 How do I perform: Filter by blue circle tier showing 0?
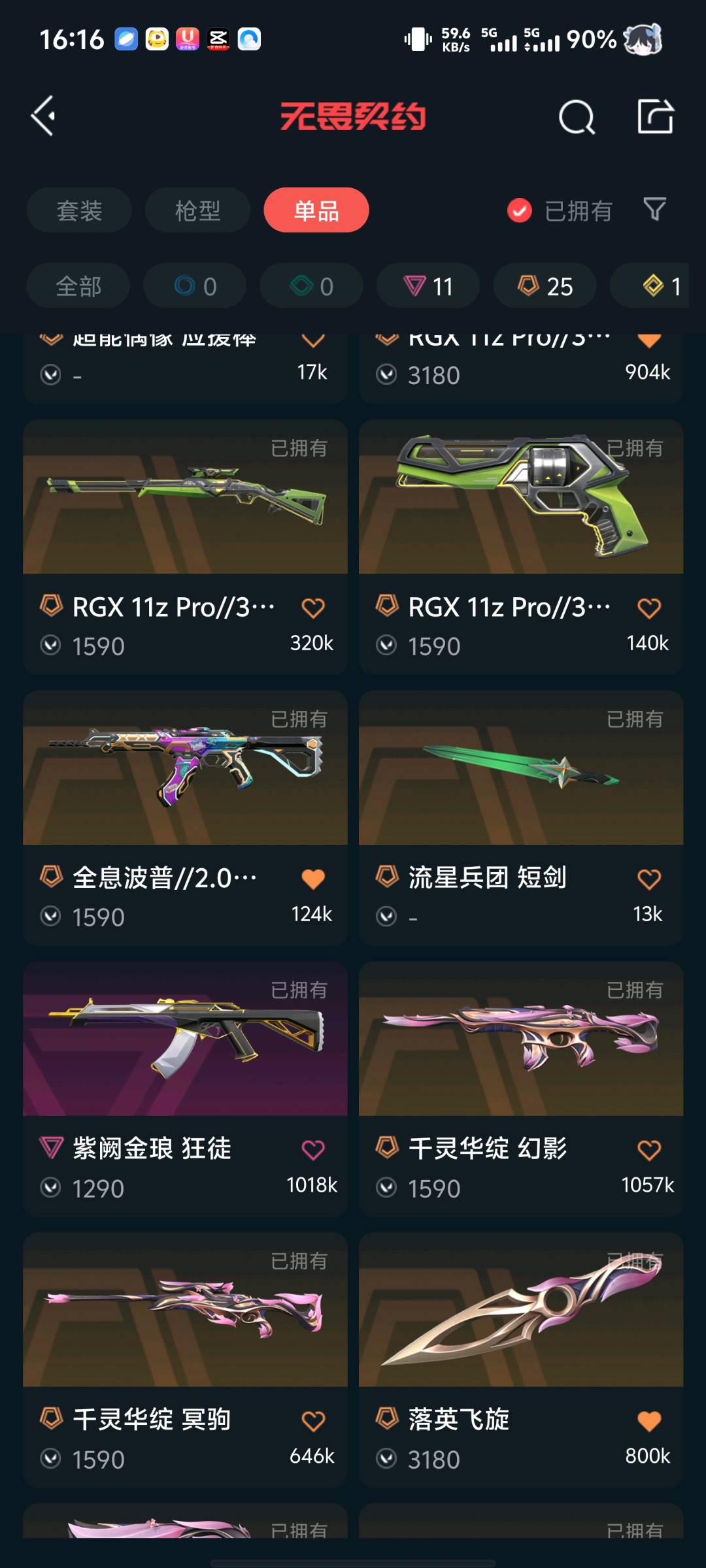(195, 286)
